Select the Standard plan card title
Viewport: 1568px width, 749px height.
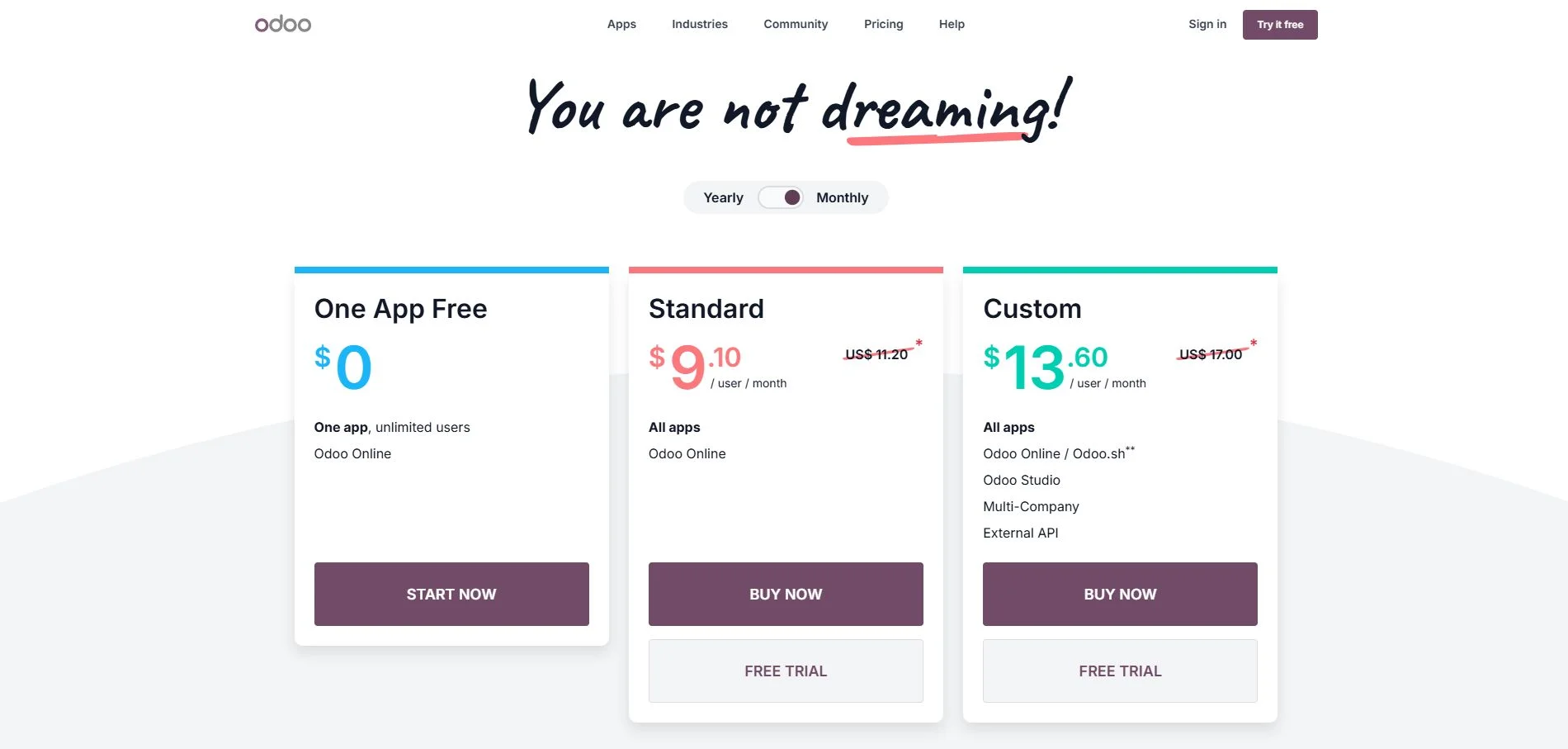706,309
